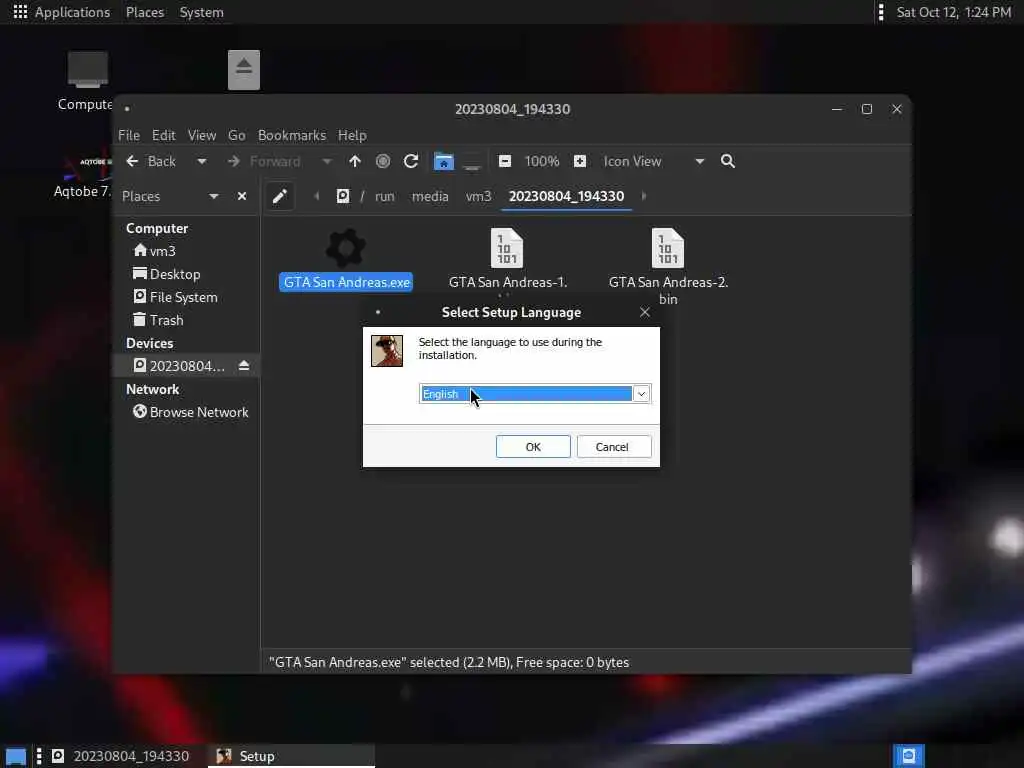Eject the 20230804 device in the sidebar
The image size is (1024, 768).
(244, 366)
